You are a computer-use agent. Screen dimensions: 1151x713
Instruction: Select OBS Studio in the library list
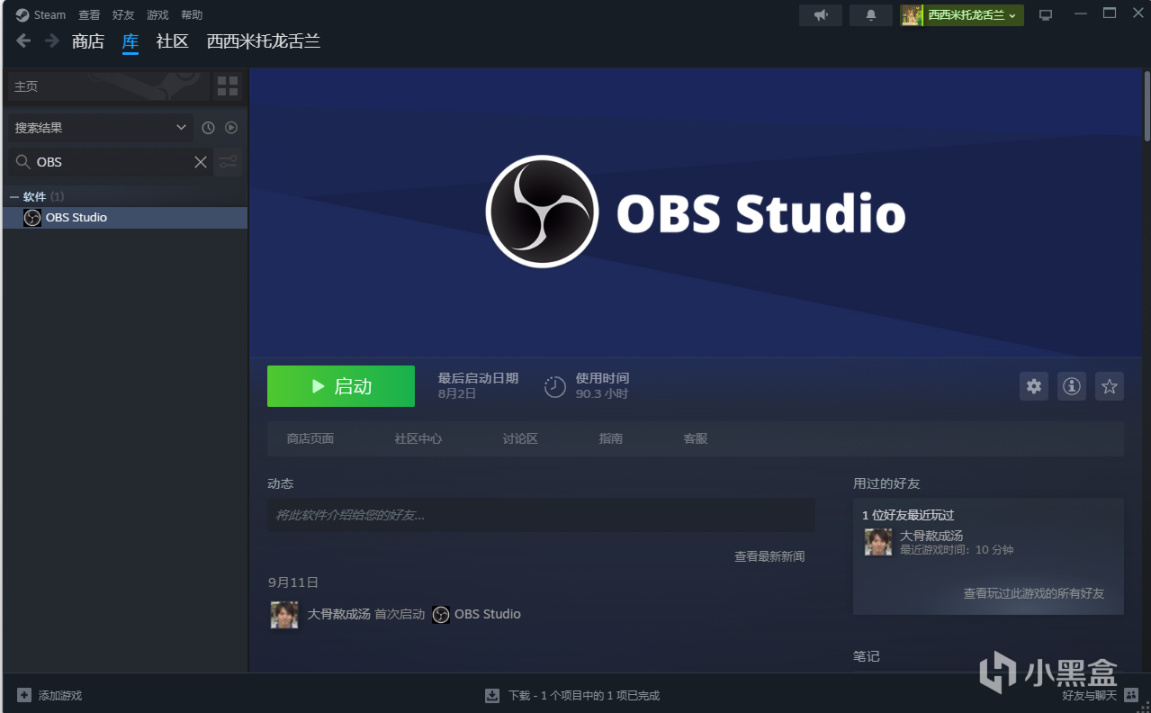tap(126, 217)
